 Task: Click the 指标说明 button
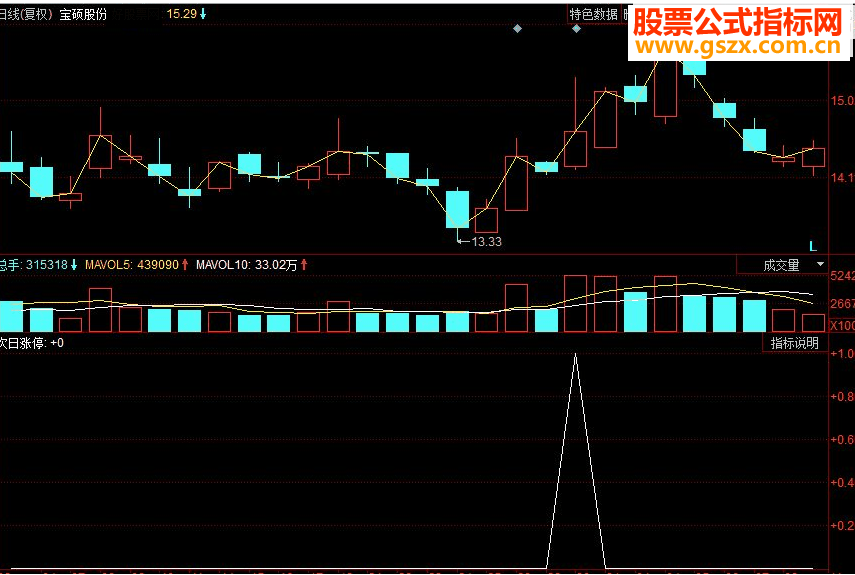794,343
